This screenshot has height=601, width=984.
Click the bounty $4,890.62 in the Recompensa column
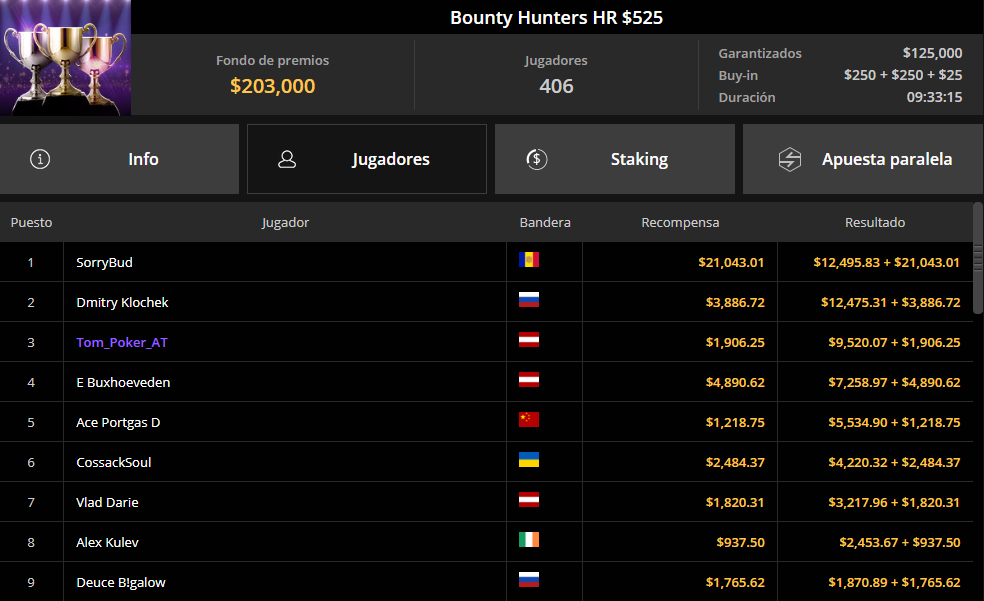pos(735,383)
